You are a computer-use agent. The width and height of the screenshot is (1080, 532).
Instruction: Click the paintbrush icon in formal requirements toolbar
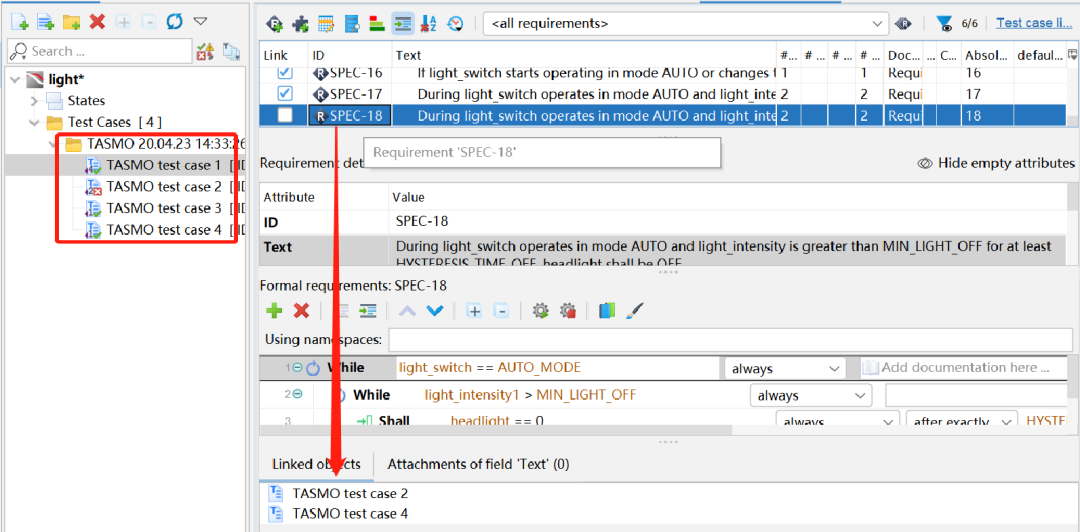(634, 311)
